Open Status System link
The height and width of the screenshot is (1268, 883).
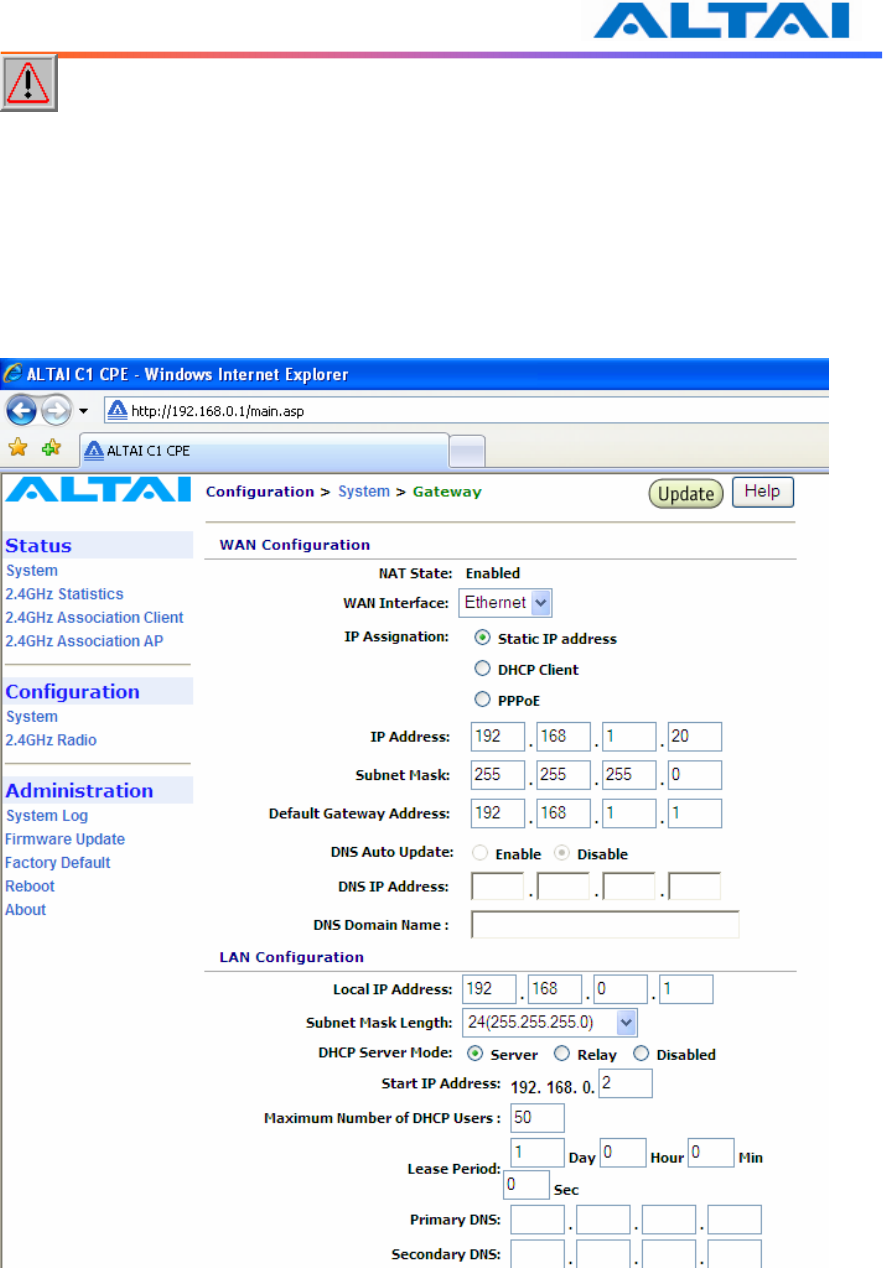[x=32, y=571]
